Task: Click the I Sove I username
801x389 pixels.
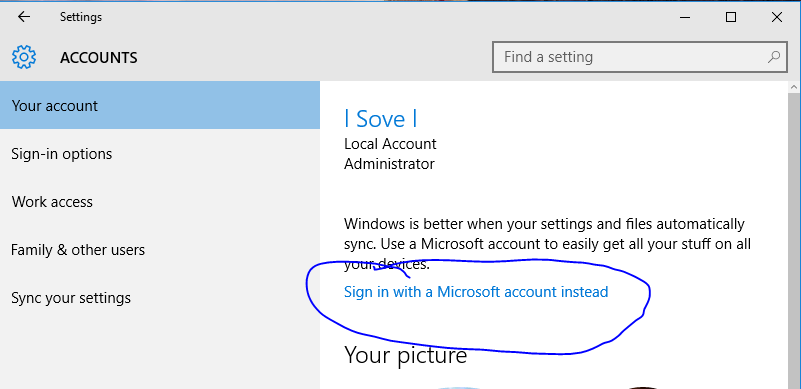Action: tap(381, 119)
